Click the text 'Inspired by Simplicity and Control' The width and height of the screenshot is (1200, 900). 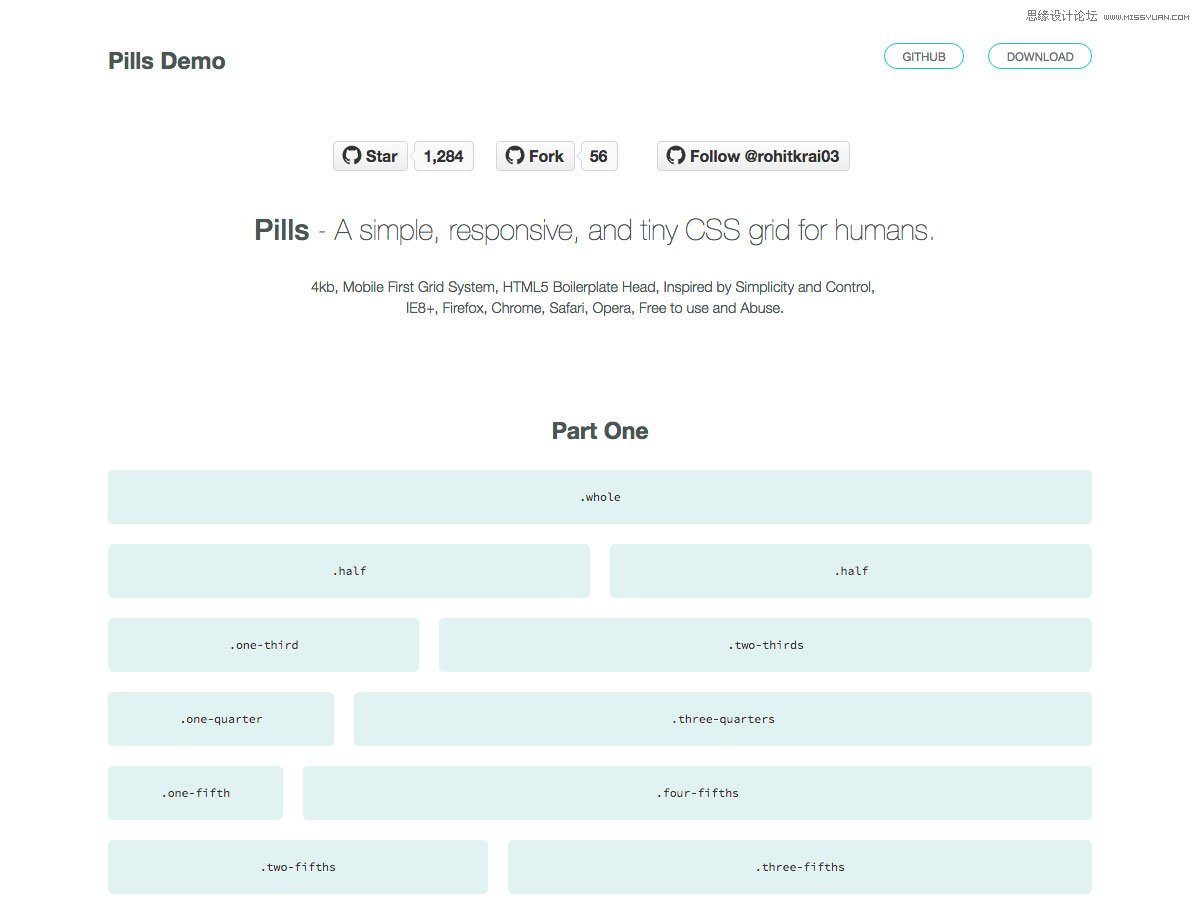[769, 287]
